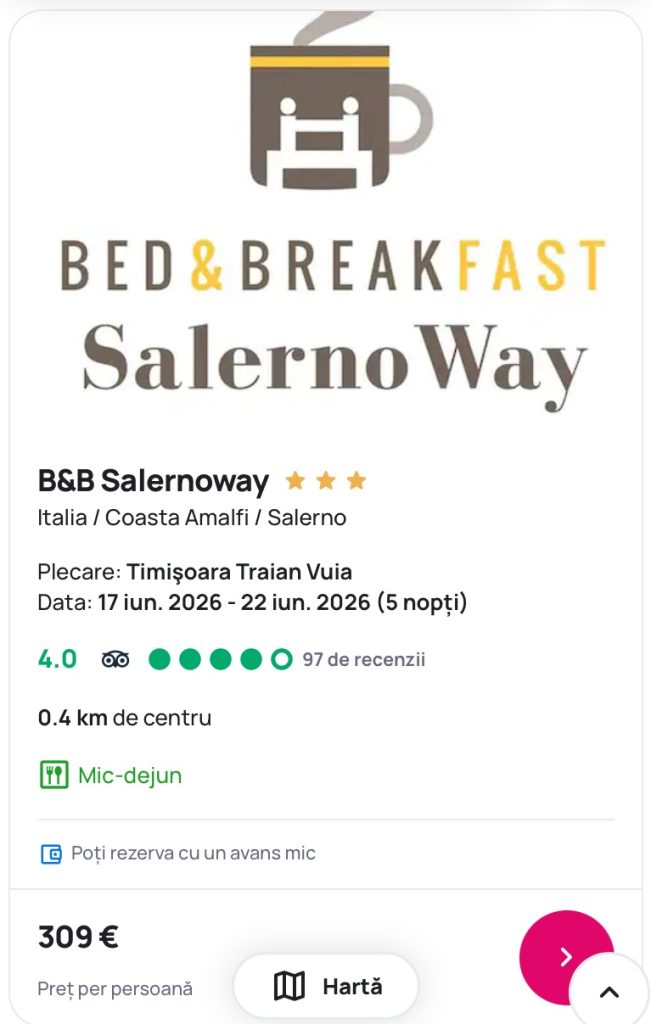Open the Hartă map view
Screen dimensions: 651x1024
326,986
